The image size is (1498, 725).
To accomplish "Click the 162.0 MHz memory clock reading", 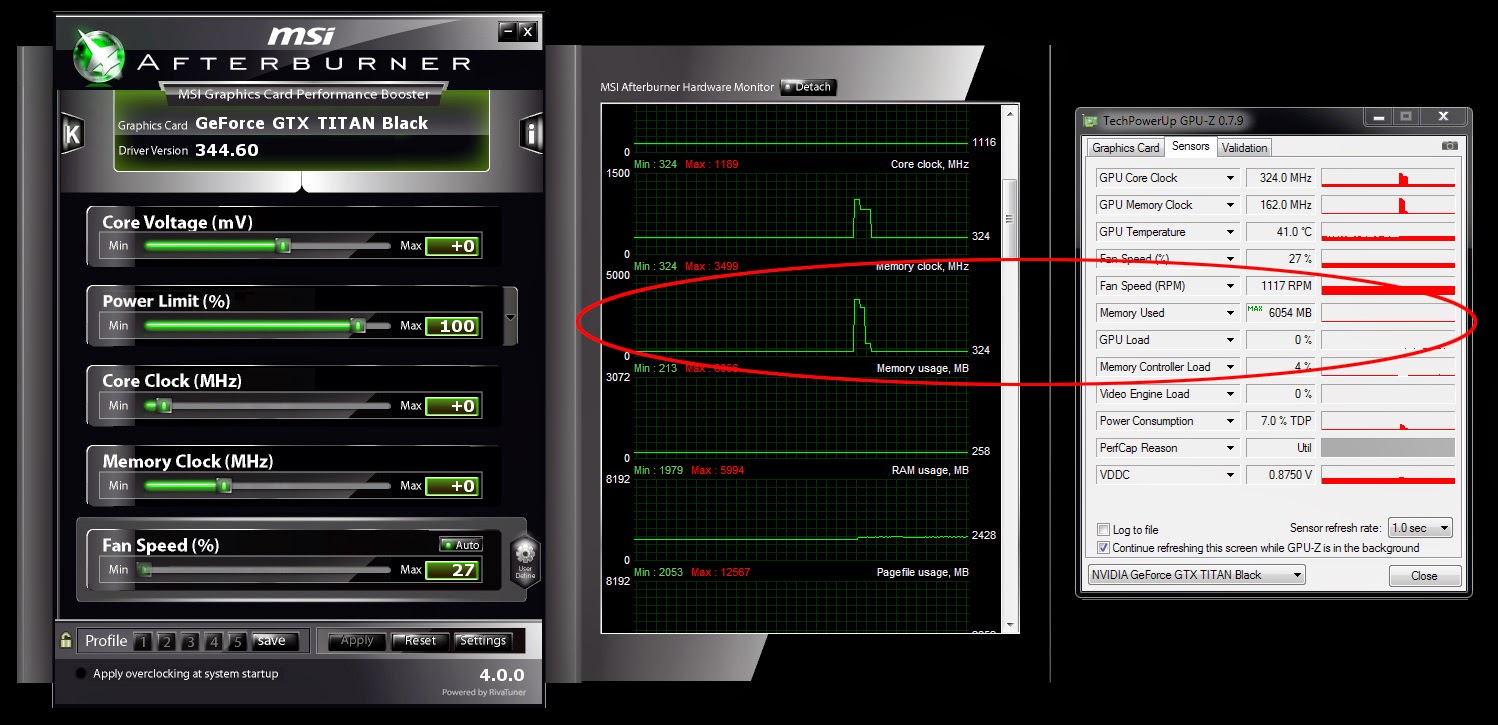I will 1280,205.
